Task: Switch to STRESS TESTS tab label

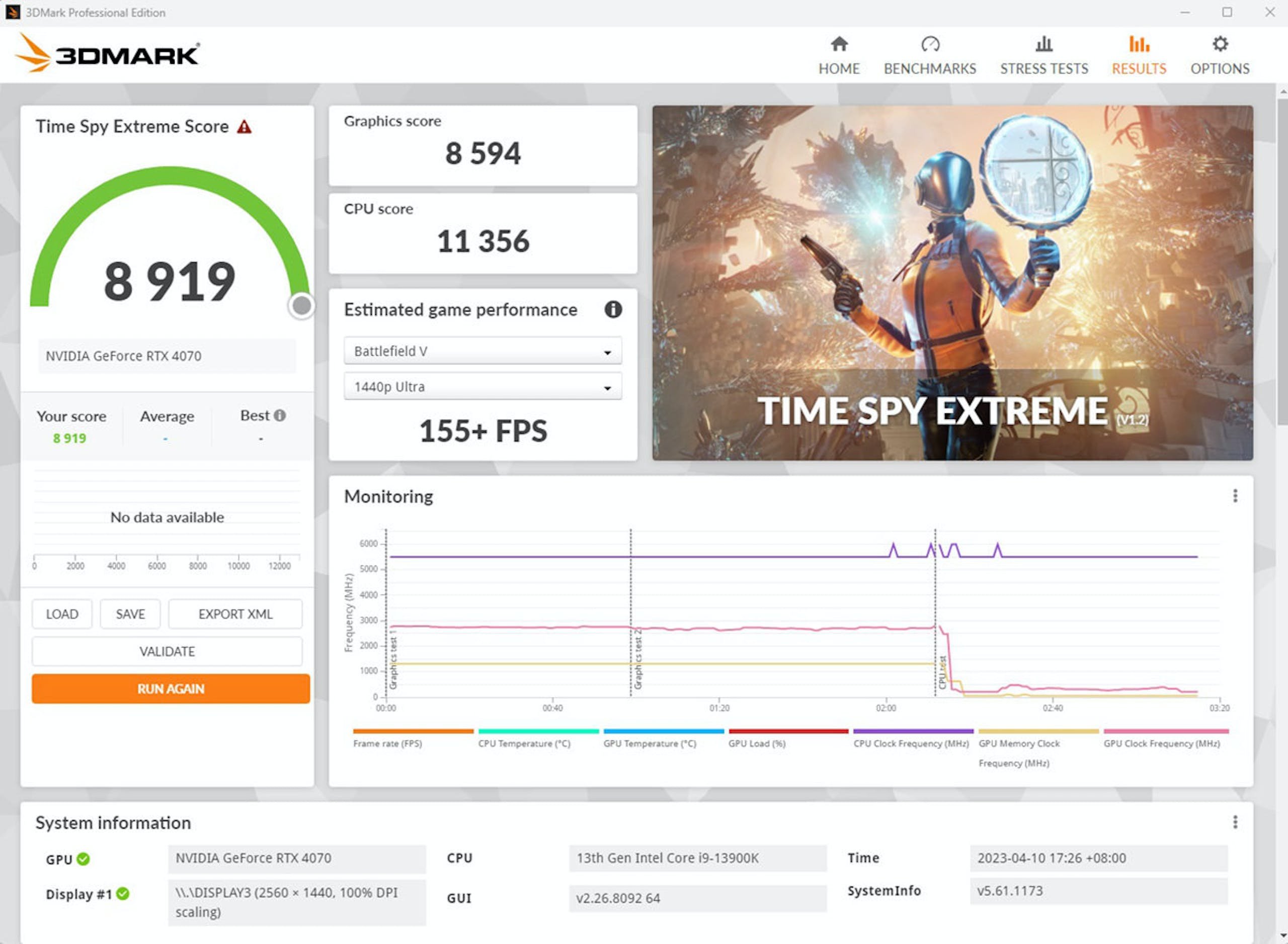Action: 1043,68
